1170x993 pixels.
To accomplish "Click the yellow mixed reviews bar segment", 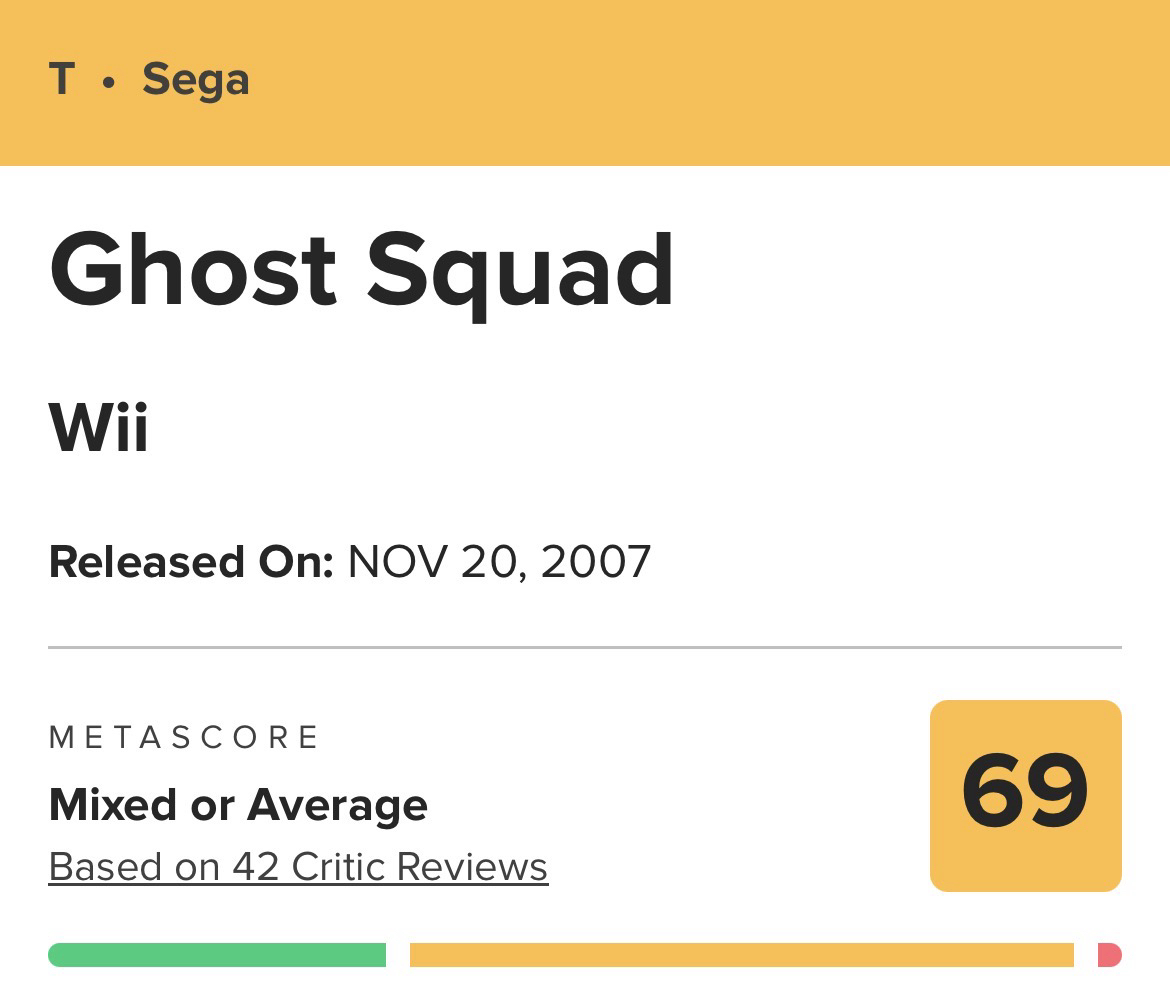I will (x=741, y=955).
